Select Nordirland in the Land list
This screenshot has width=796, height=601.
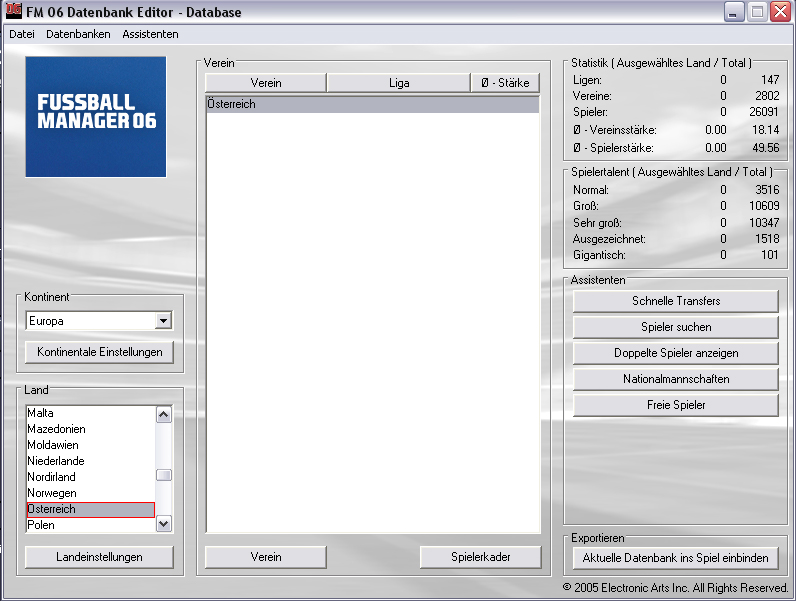pyautogui.click(x=90, y=477)
